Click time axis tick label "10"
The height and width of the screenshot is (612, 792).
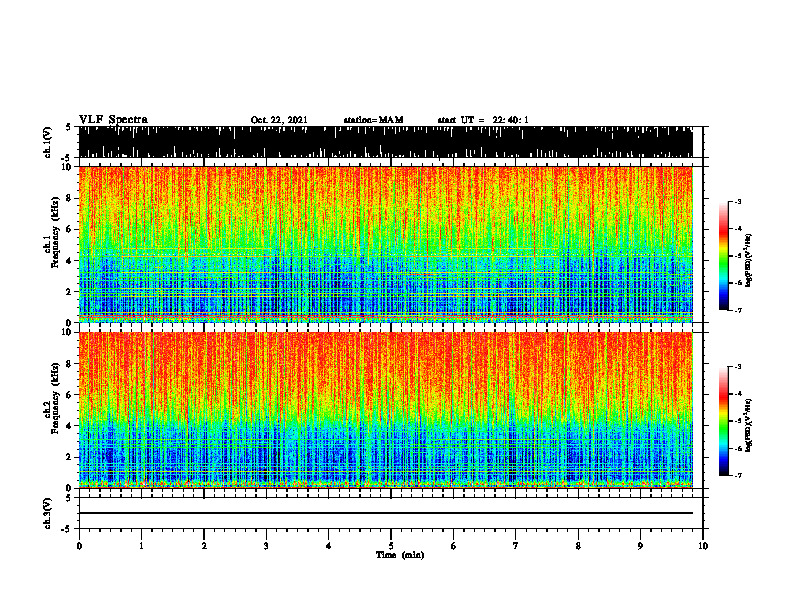click(703, 546)
